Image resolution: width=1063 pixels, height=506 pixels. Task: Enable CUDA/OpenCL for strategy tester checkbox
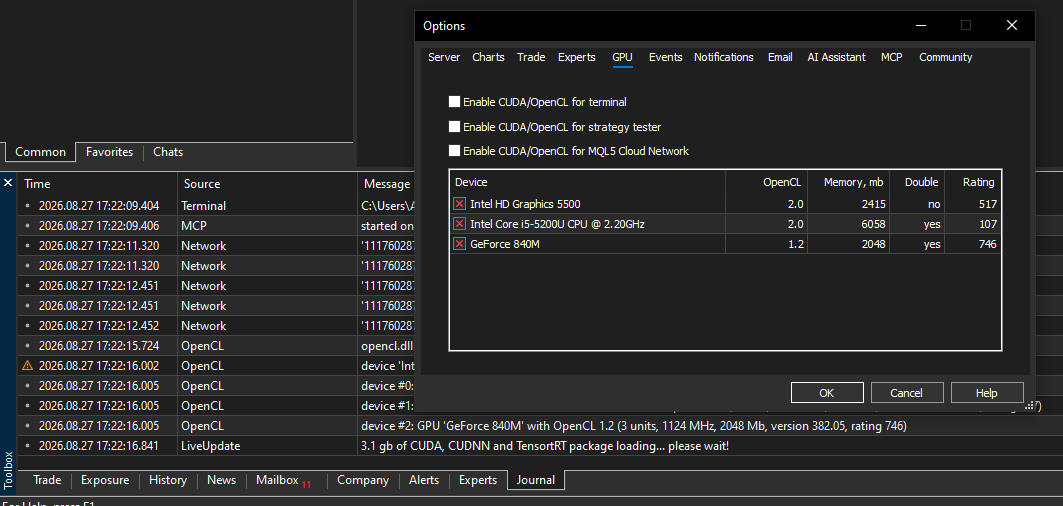(454, 126)
